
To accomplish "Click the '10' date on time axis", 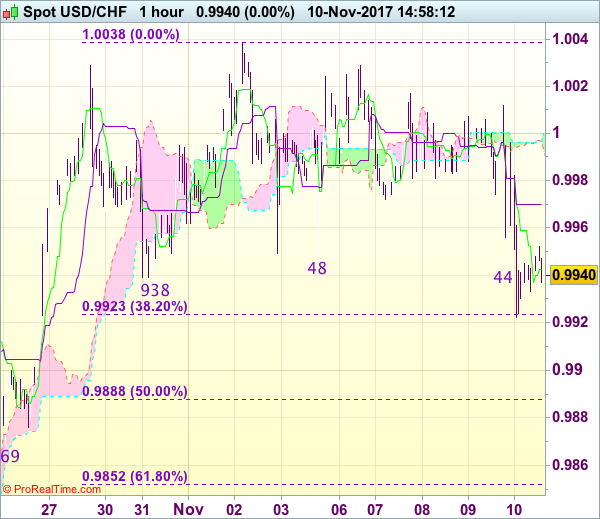I will [x=514, y=510].
